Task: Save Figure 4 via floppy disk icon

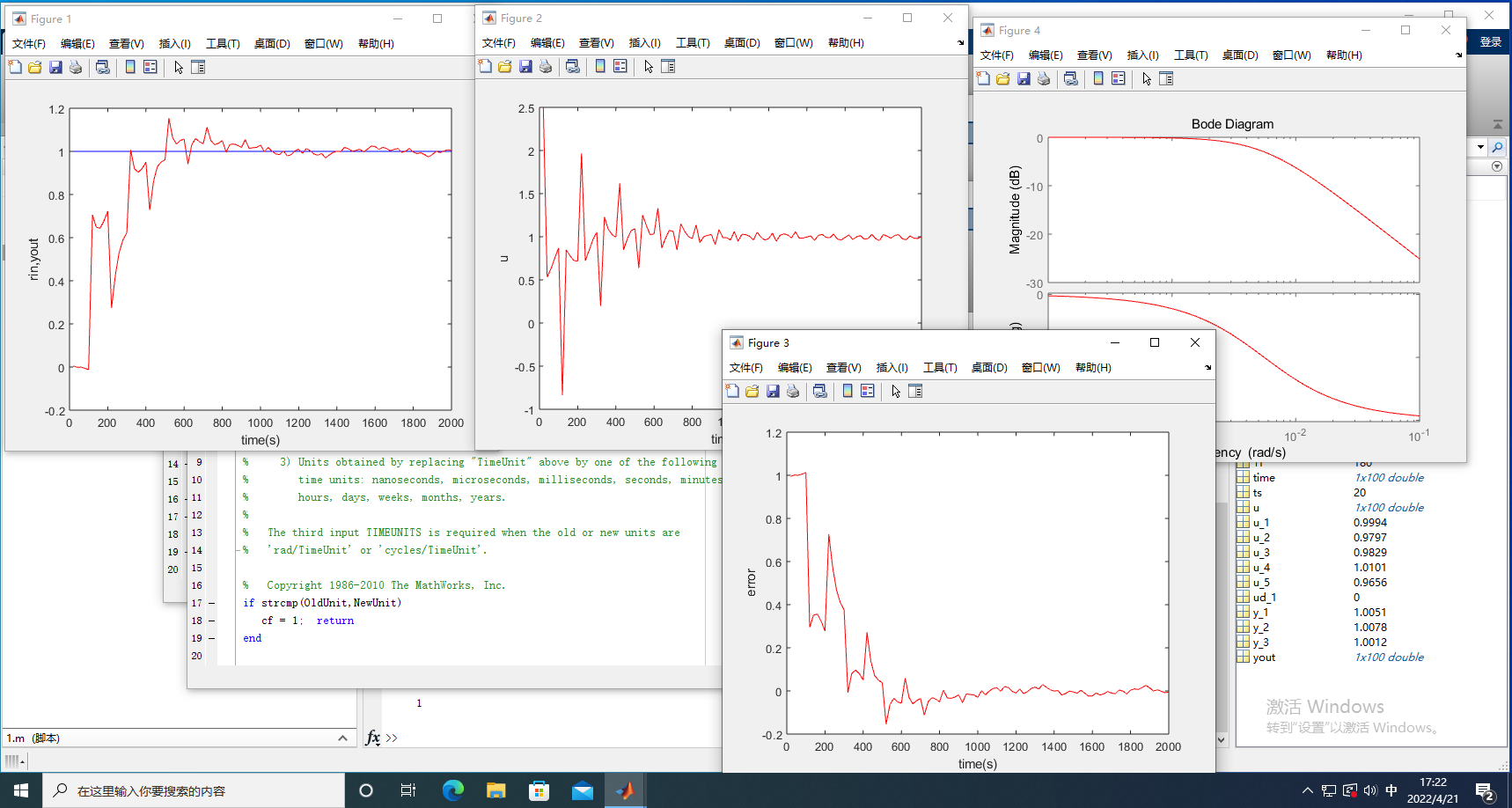Action: (x=1024, y=78)
